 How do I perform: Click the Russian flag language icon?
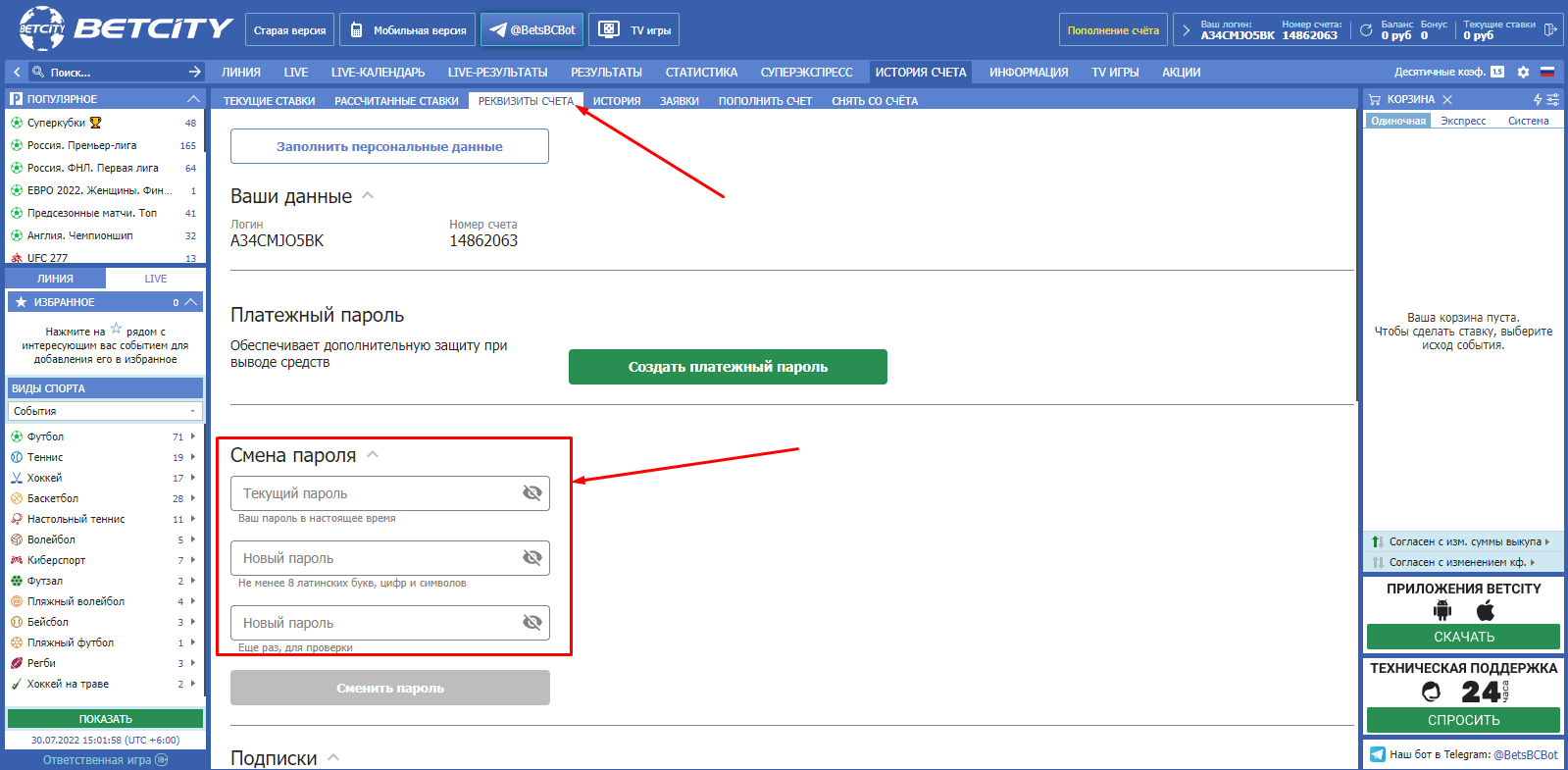[x=1547, y=73]
